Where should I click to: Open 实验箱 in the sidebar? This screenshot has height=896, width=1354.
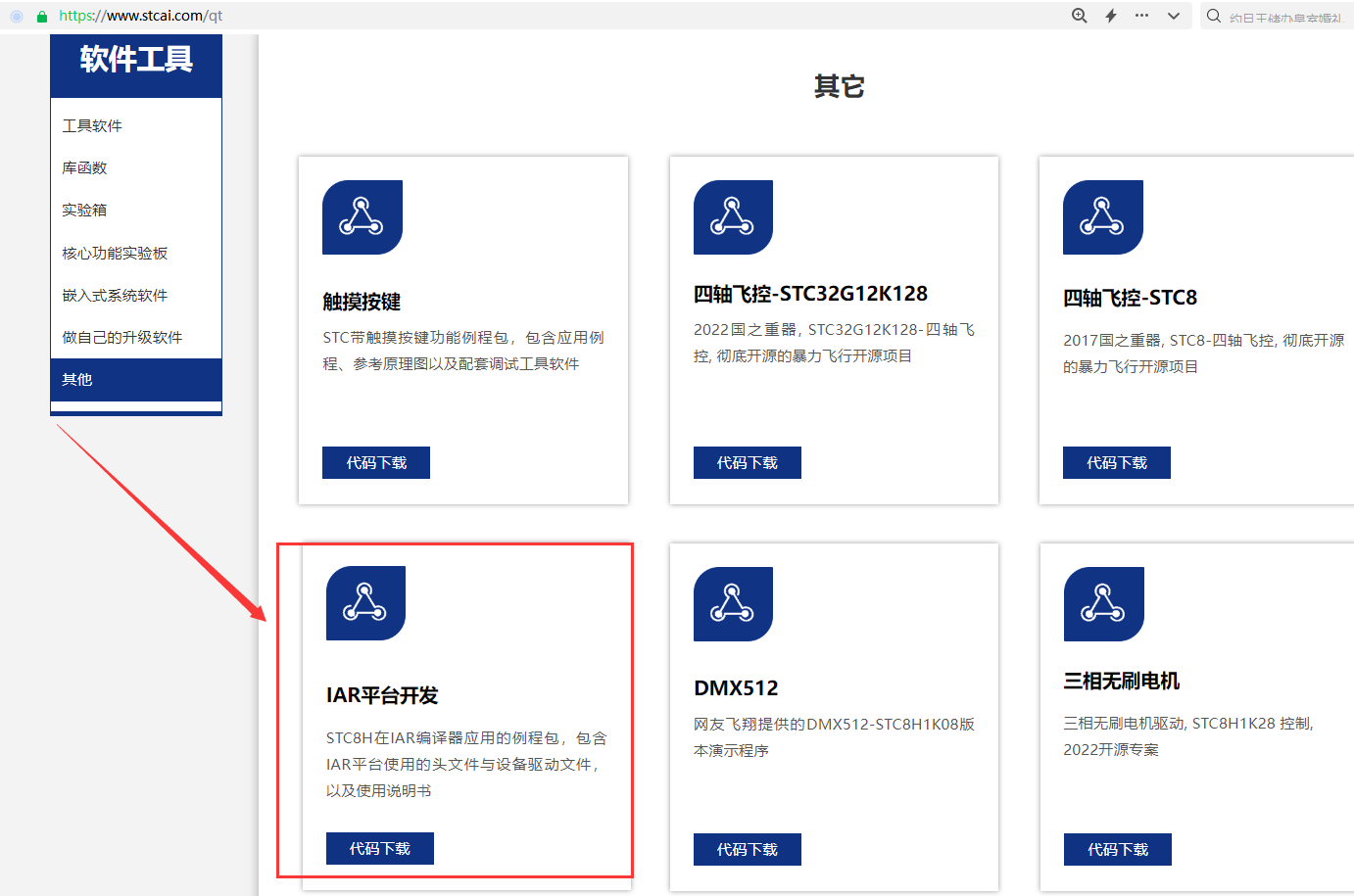[136, 210]
